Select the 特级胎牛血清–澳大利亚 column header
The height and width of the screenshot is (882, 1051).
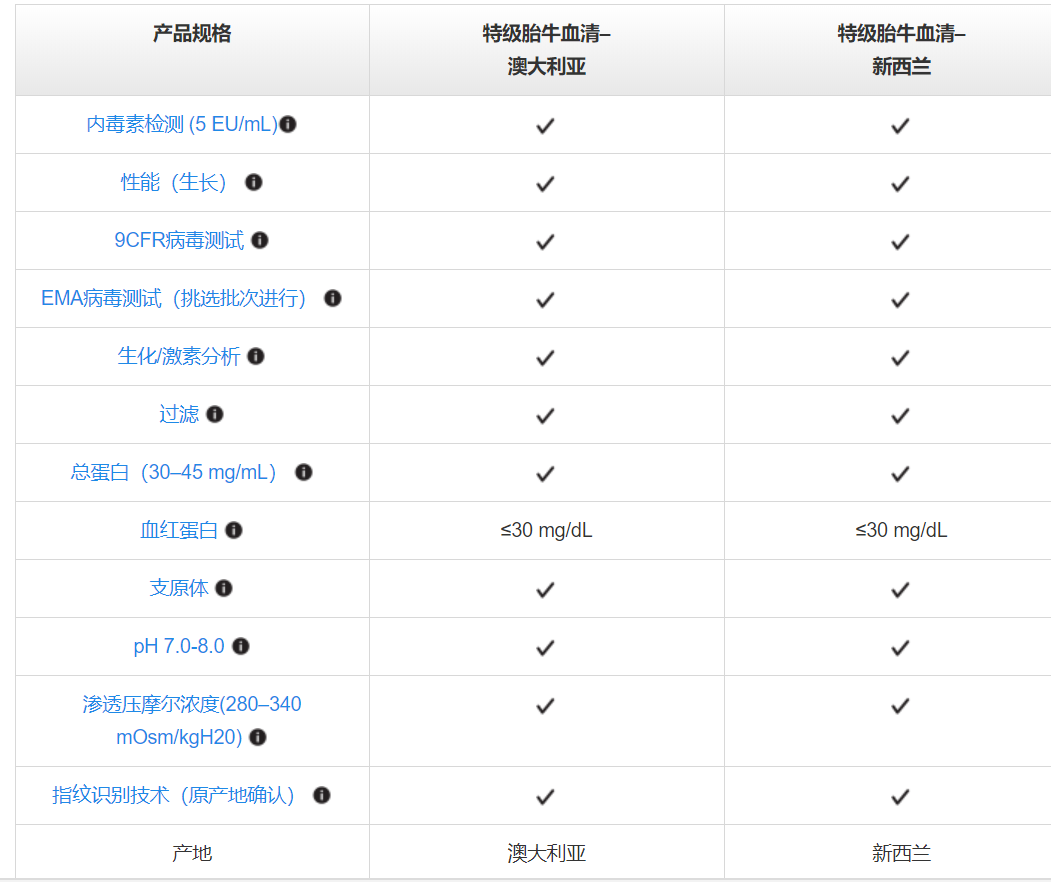[x=546, y=50]
